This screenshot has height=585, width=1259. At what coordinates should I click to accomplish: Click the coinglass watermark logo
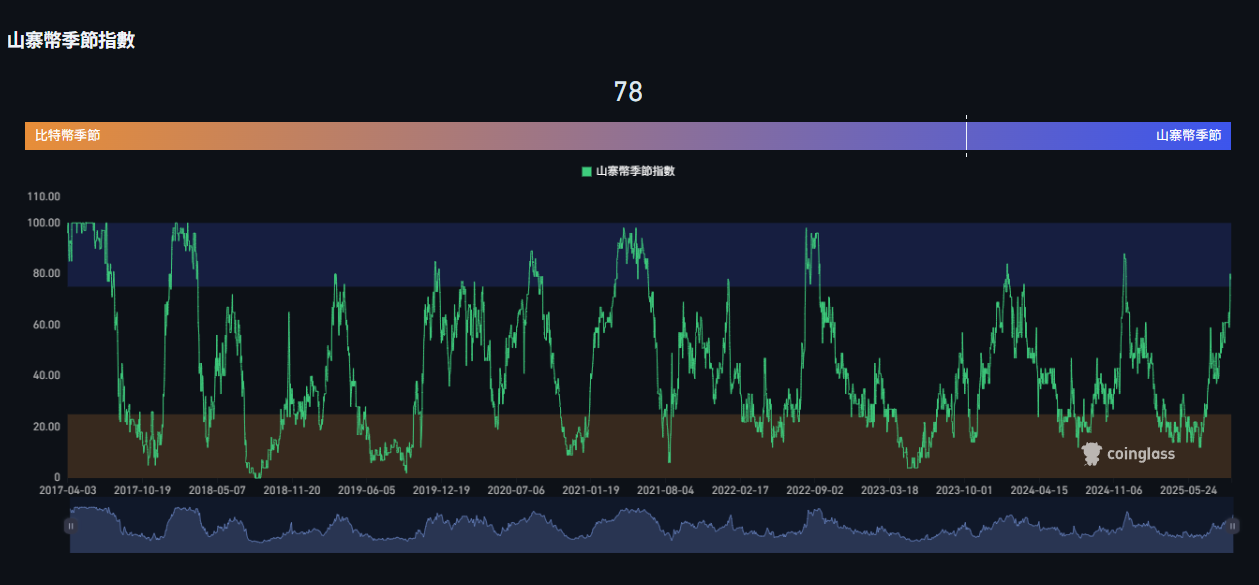1128,454
